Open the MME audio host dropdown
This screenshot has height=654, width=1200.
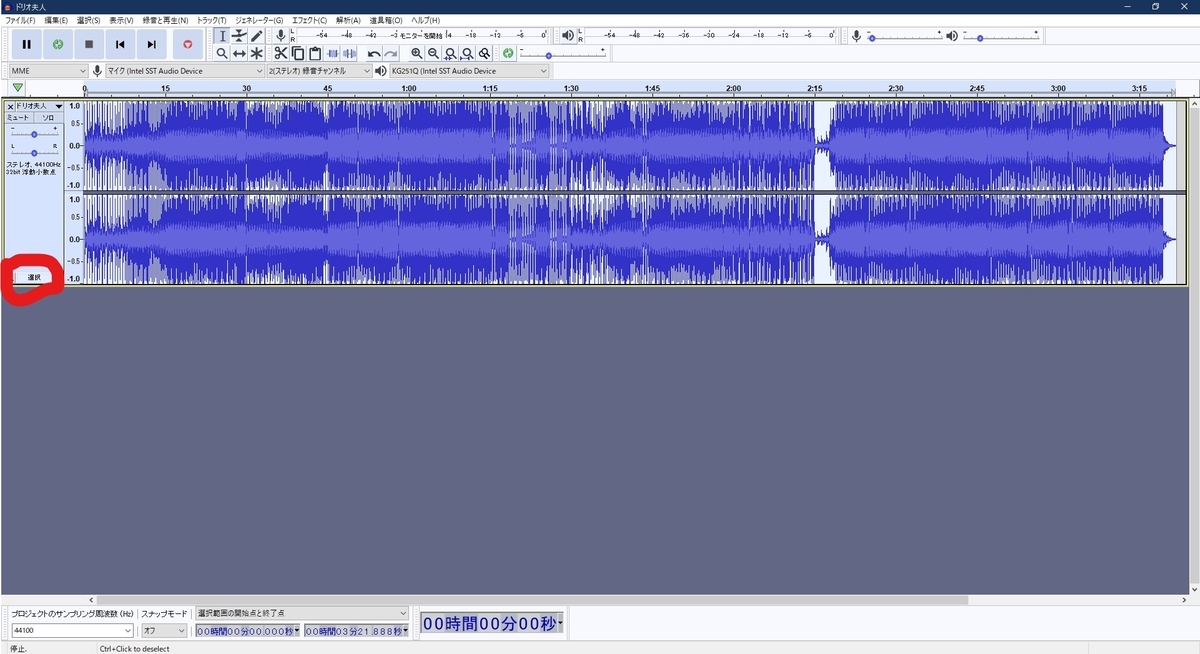[49, 71]
